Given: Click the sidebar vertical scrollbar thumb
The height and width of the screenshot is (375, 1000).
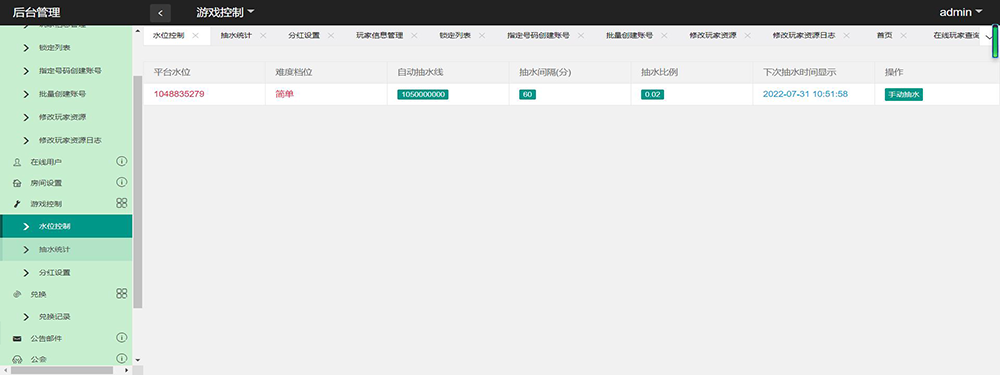Looking at the screenshot, I should 137,191.
